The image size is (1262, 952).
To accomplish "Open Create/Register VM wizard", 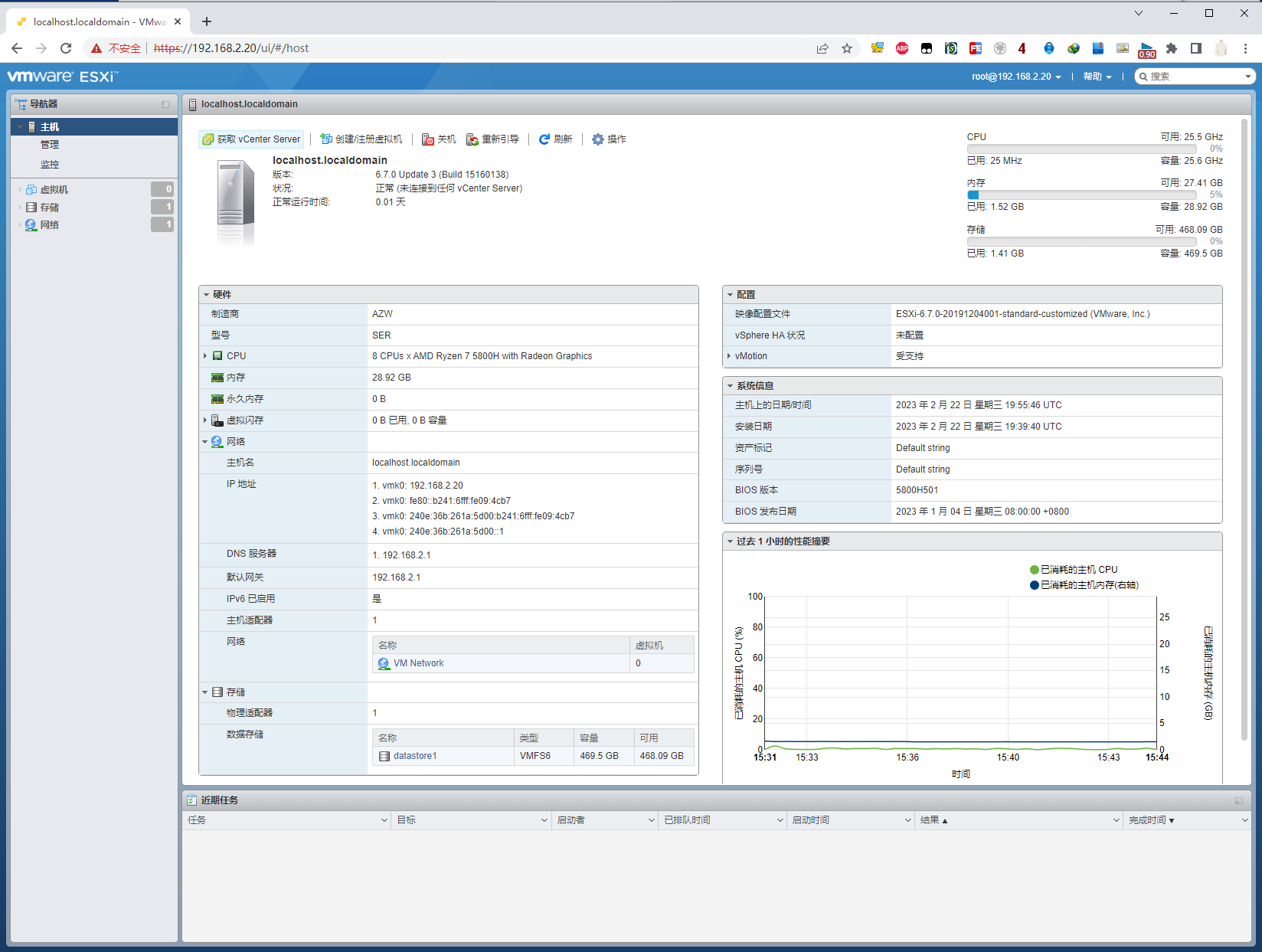I will coord(361,139).
